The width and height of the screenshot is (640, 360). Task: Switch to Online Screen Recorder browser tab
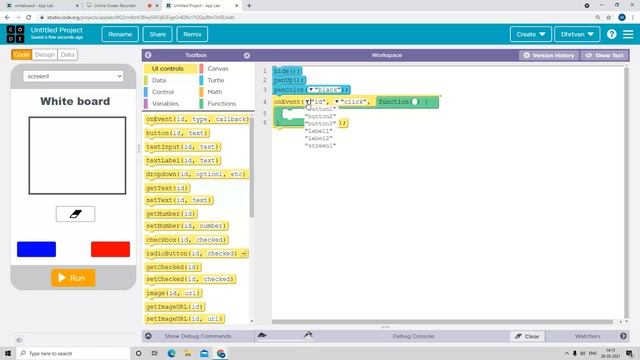[x=115, y=6]
